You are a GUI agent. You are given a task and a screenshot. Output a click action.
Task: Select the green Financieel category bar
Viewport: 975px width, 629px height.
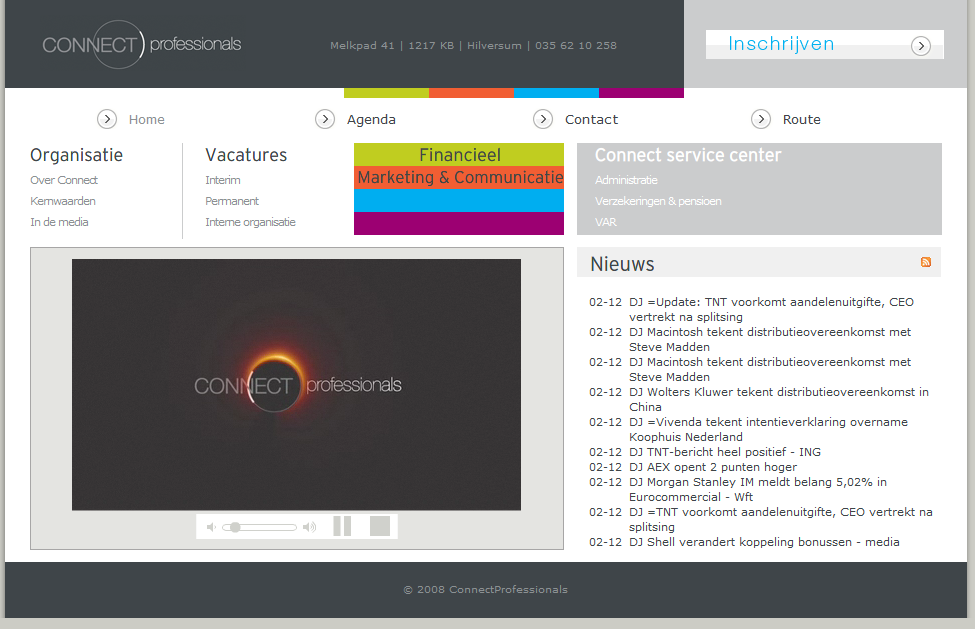pyautogui.click(x=459, y=154)
